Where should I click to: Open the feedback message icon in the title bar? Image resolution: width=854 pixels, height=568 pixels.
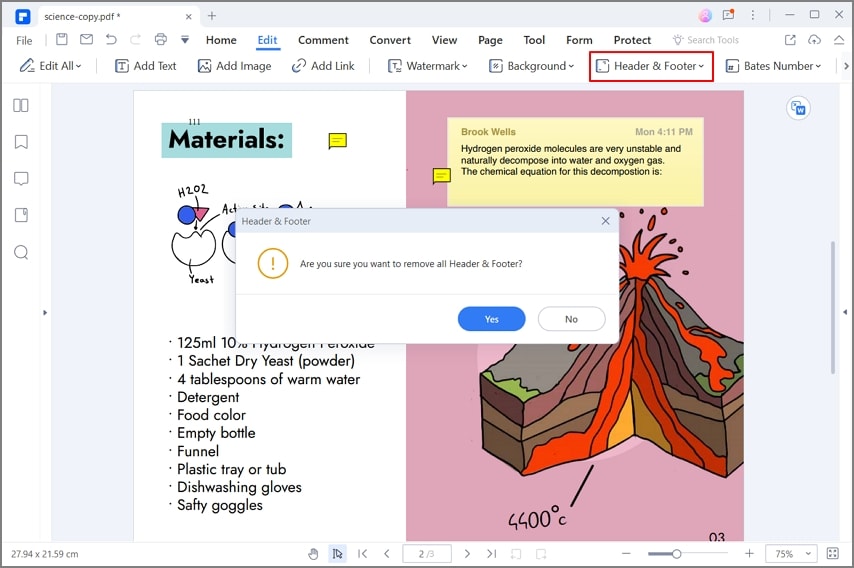pos(729,15)
